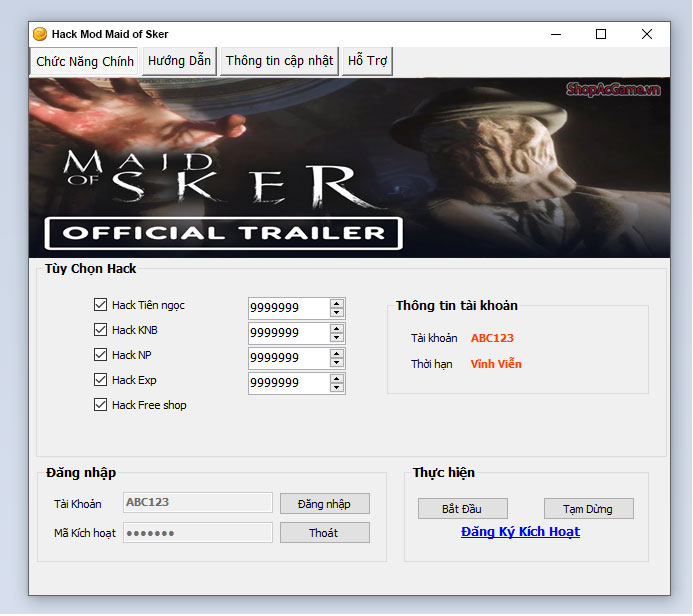The height and width of the screenshot is (616, 693).
Task: Decrease the Hack Tiên ngọc value with down arrow
Action: coord(337,312)
